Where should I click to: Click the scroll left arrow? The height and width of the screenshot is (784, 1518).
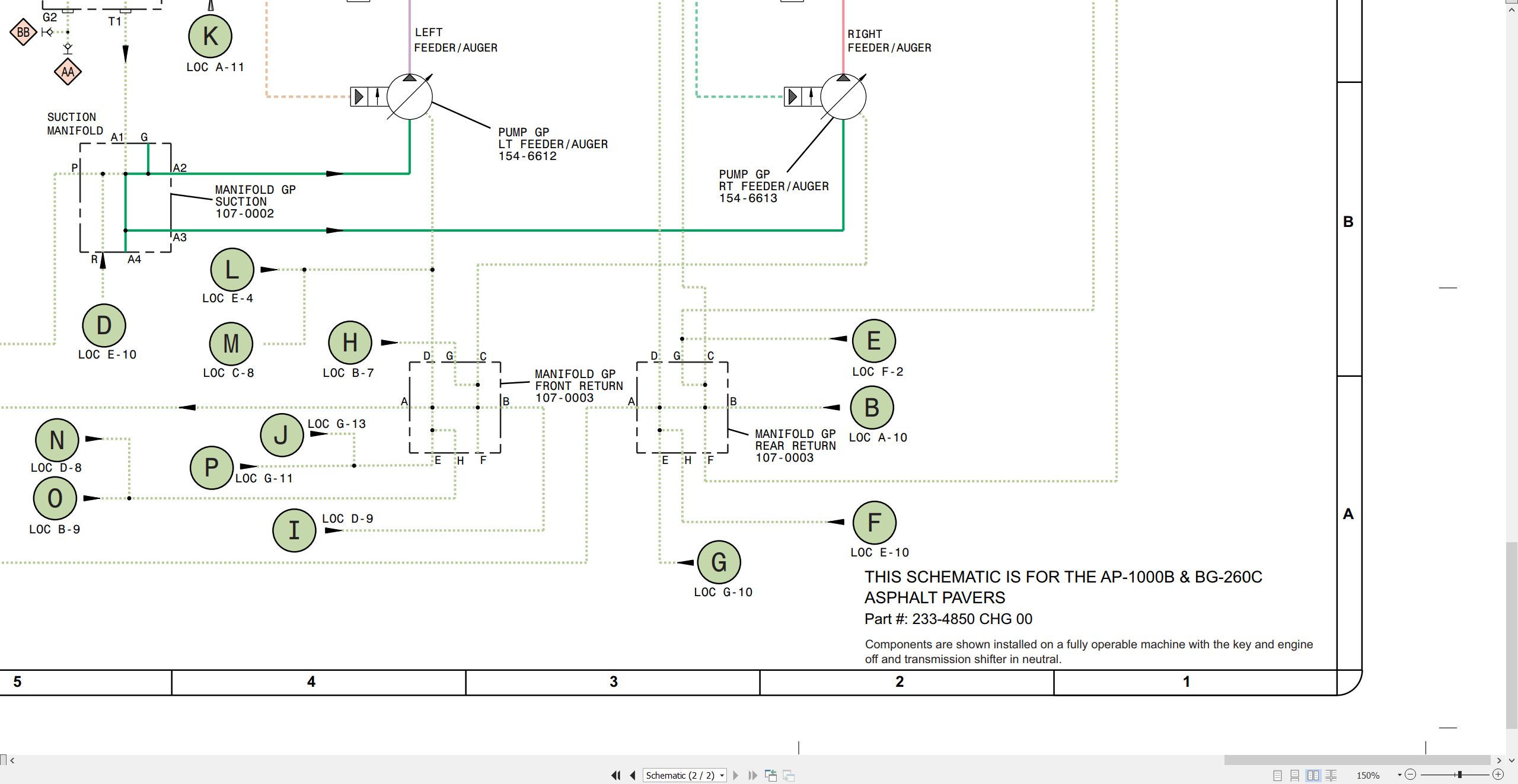click(x=12, y=760)
